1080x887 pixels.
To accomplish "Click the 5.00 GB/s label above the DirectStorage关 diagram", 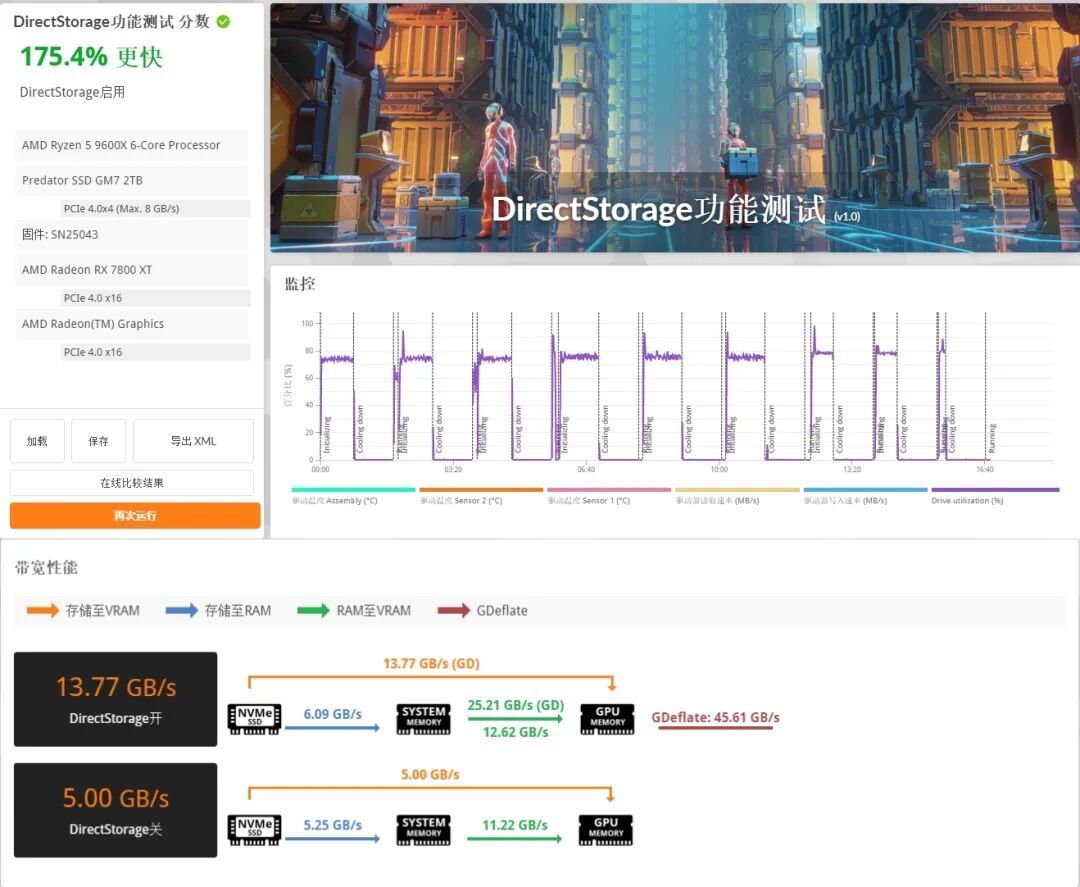I will [x=430, y=775].
